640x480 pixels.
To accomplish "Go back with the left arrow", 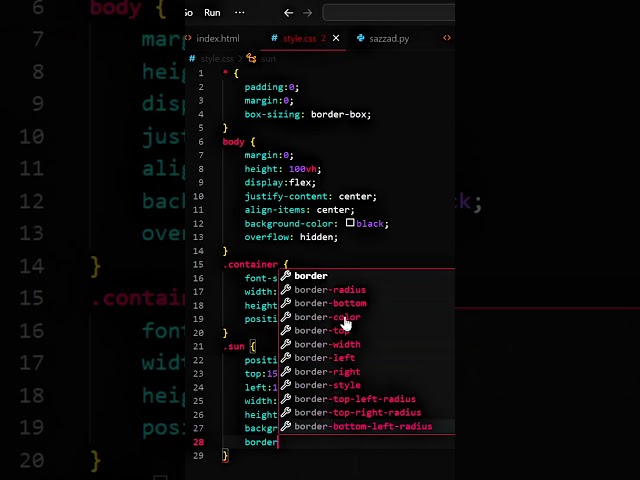I will [289, 13].
